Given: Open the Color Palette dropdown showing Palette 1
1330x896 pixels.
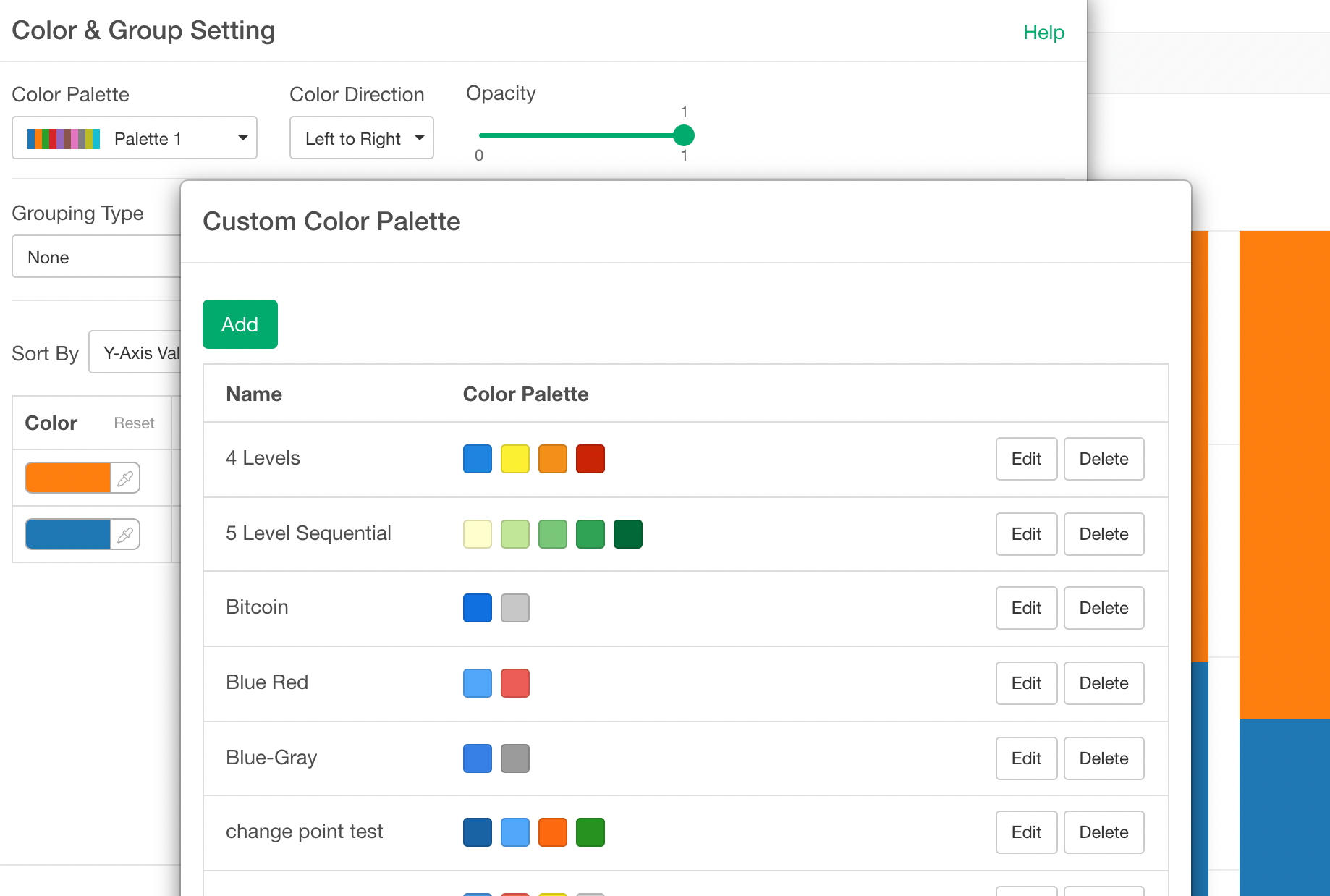Looking at the screenshot, I should click(x=135, y=138).
